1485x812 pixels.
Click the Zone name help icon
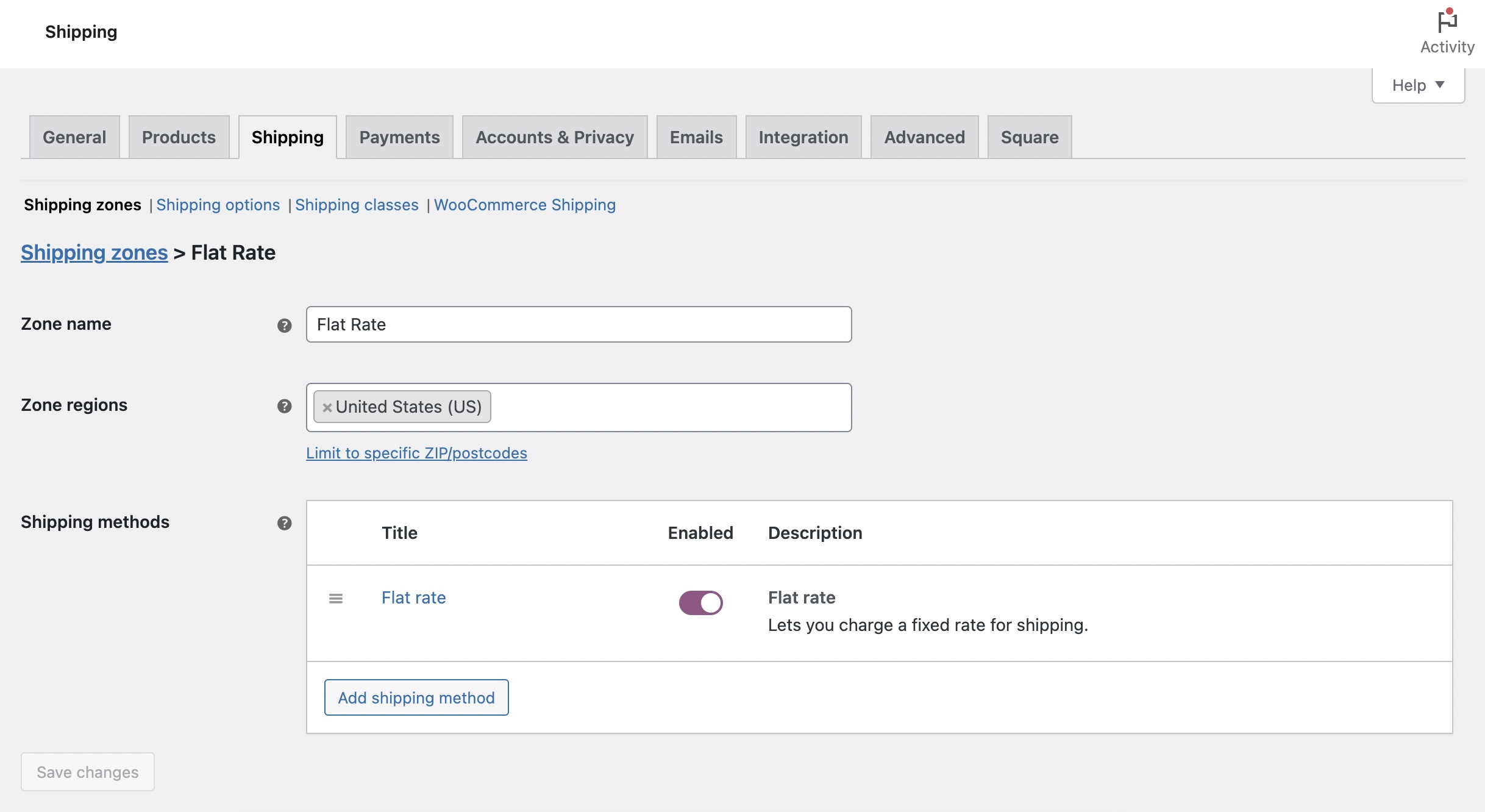tap(284, 326)
